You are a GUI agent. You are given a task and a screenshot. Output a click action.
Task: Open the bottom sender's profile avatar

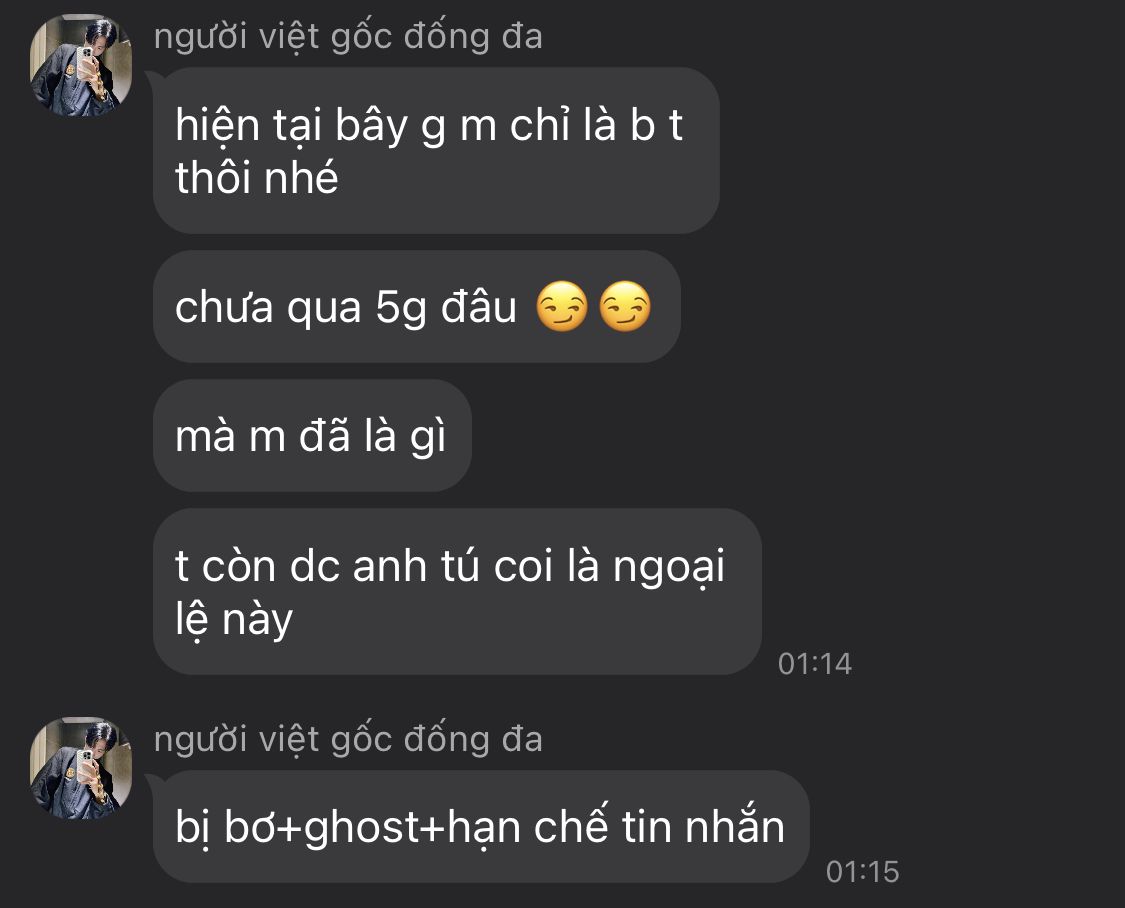pos(80,768)
